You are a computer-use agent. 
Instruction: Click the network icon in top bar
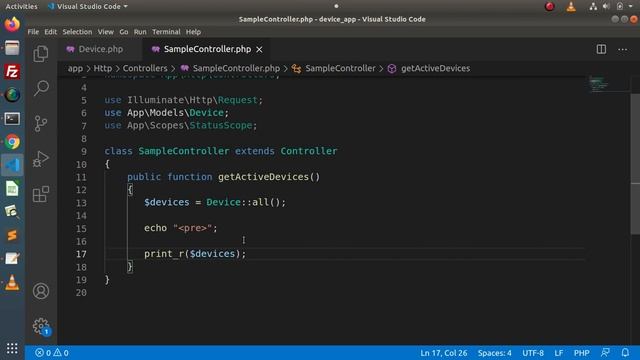[x=593, y=7]
